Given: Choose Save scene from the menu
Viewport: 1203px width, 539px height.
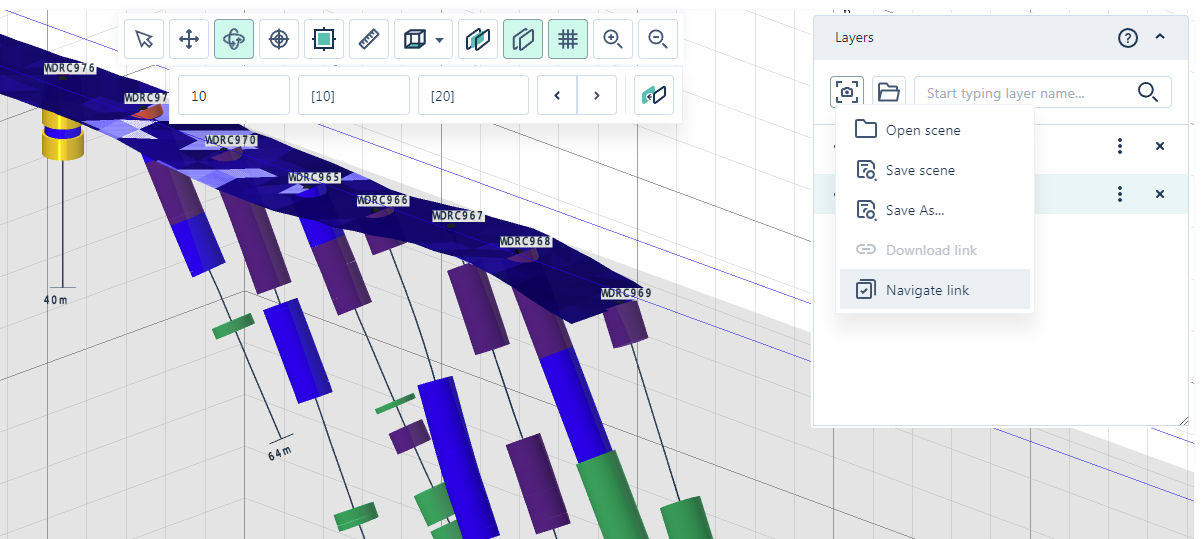Looking at the screenshot, I should [920, 170].
